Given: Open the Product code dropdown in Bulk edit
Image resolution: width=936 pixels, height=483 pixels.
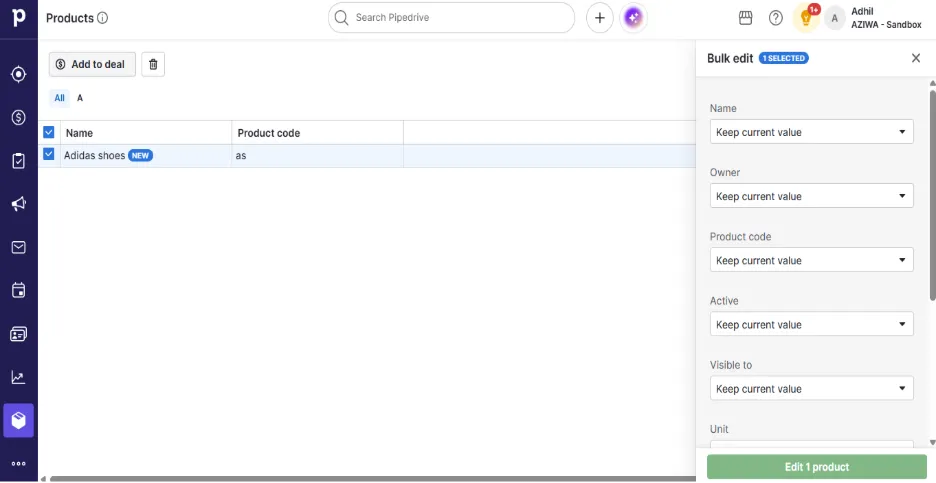Looking at the screenshot, I should (811, 260).
